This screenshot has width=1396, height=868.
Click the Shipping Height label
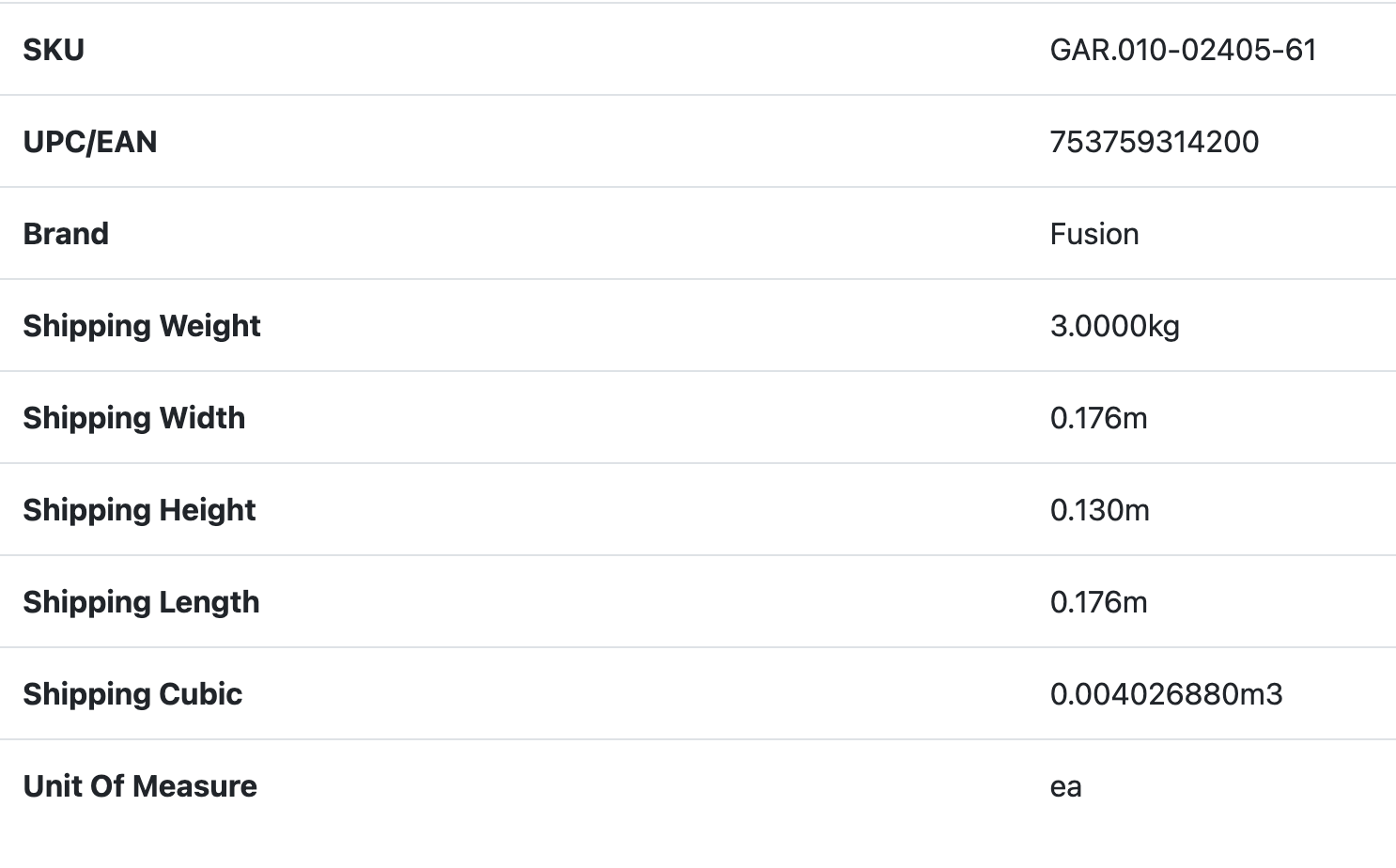pyautogui.click(x=139, y=510)
